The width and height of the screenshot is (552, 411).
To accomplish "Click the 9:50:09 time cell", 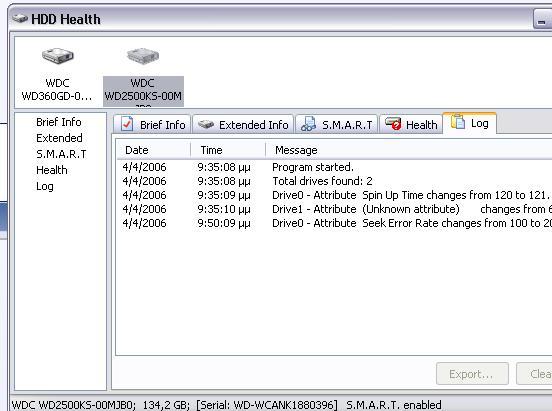I will 224,223.
